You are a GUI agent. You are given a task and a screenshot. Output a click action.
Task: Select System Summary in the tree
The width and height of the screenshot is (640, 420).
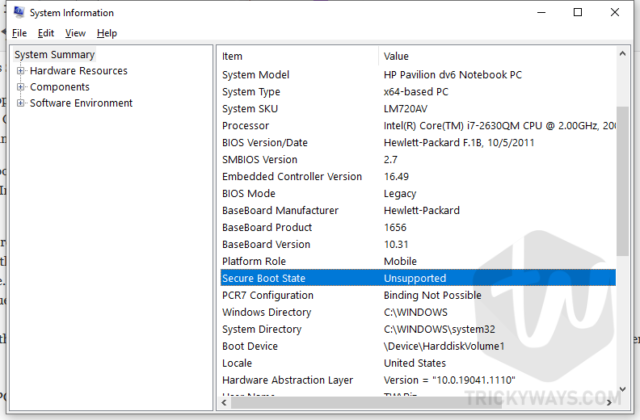point(55,54)
